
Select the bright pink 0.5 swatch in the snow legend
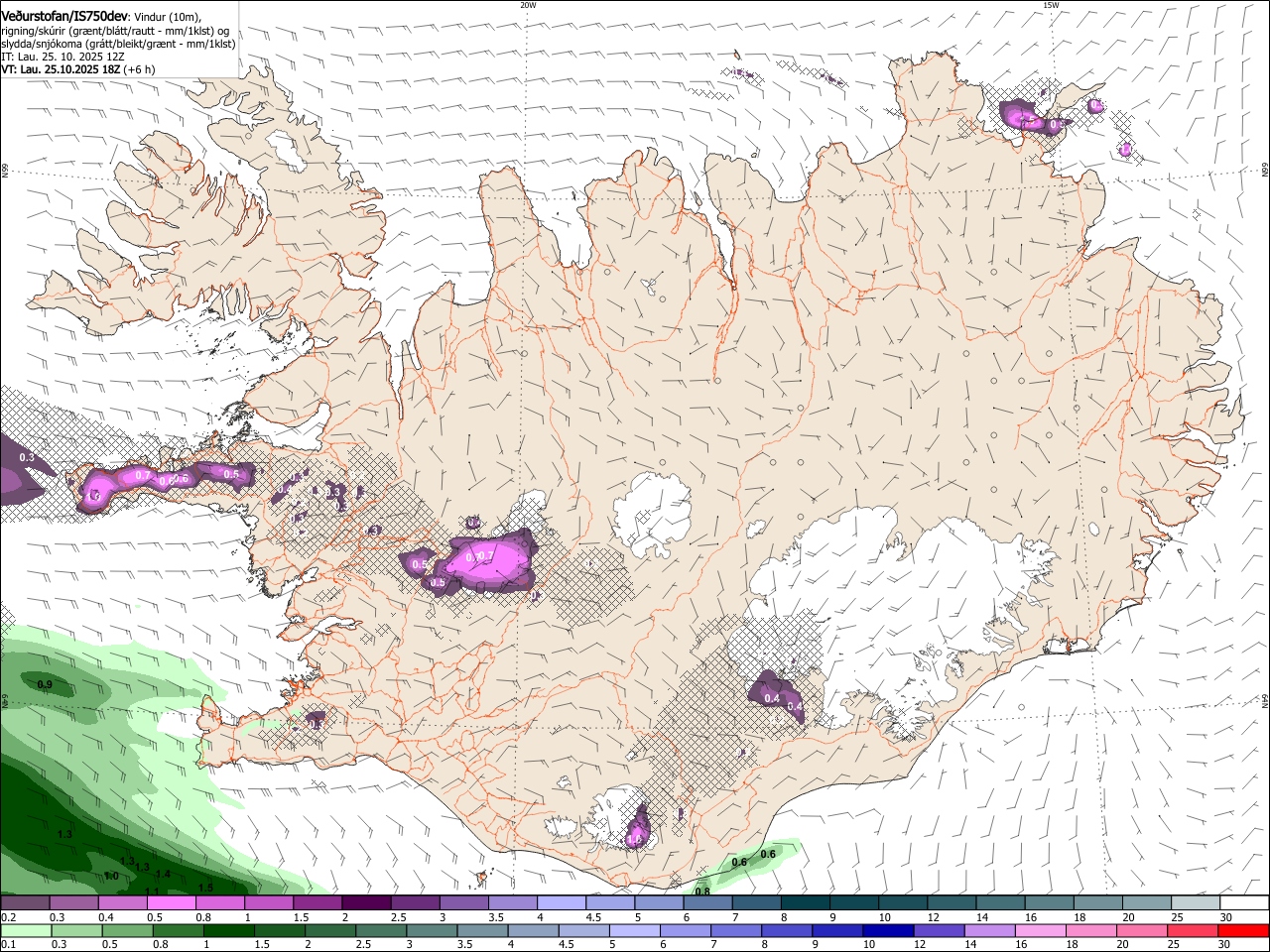(171, 902)
